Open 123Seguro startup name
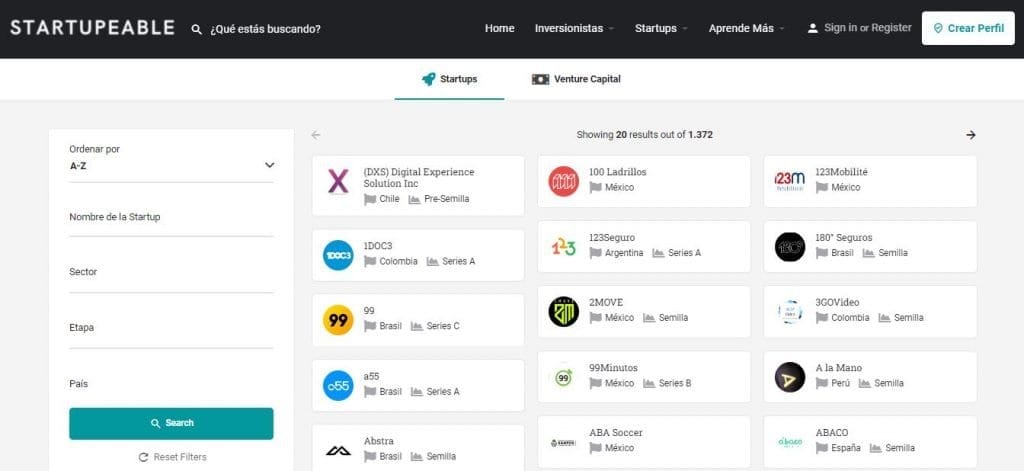This screenshot has width=1024, height=471. coord(611,237)
